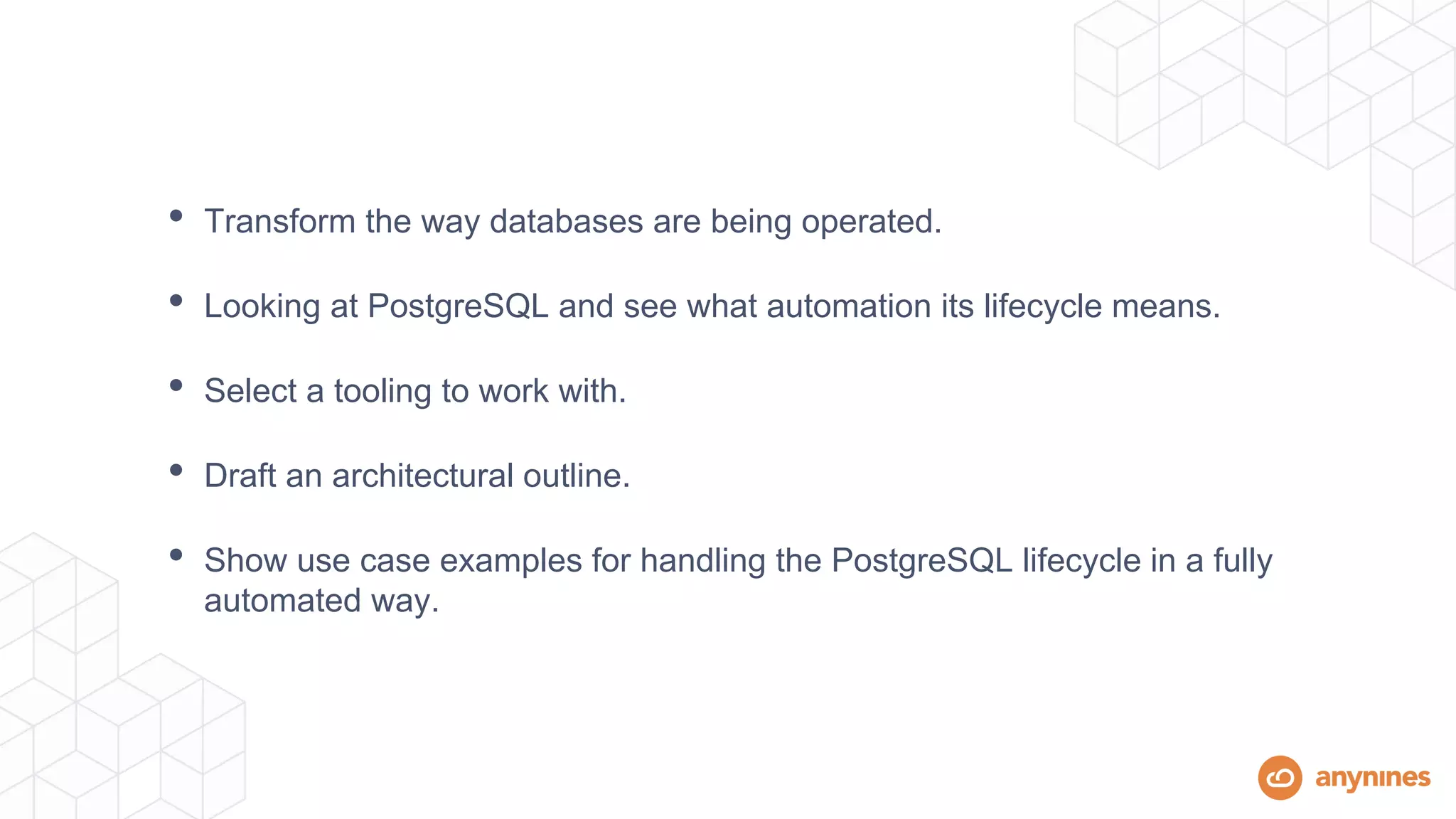Viewport: 1456px width, 819px height.
Task: Click the 'Draft an architectural outline.' line
Action: pyautogui.click(x=417, y=476)
